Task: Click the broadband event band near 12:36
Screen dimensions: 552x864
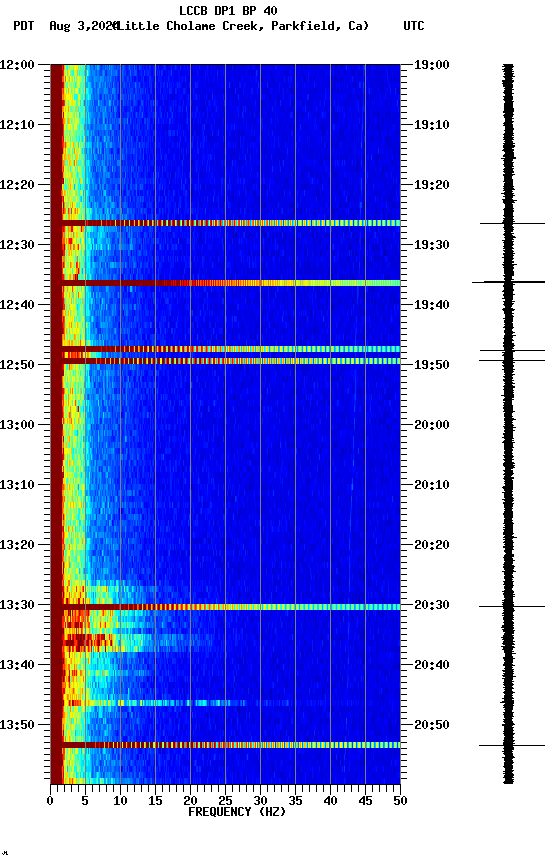Action: (225, 283)
